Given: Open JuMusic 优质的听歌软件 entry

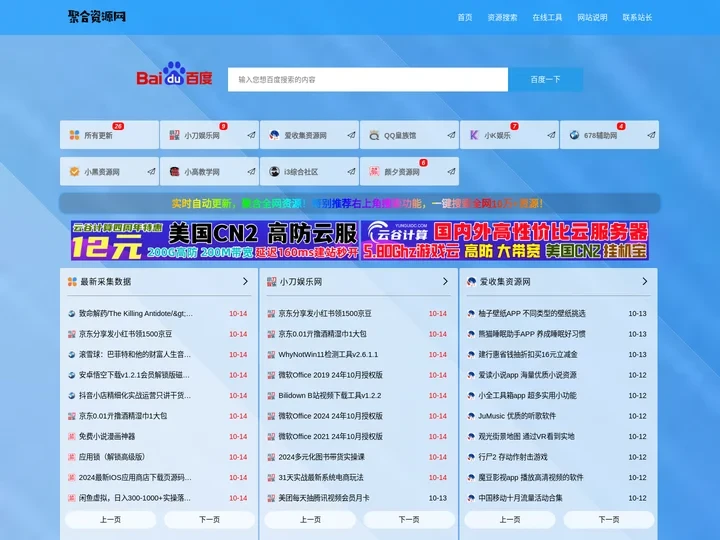Looking at the screenshot, I should point(517,416).
